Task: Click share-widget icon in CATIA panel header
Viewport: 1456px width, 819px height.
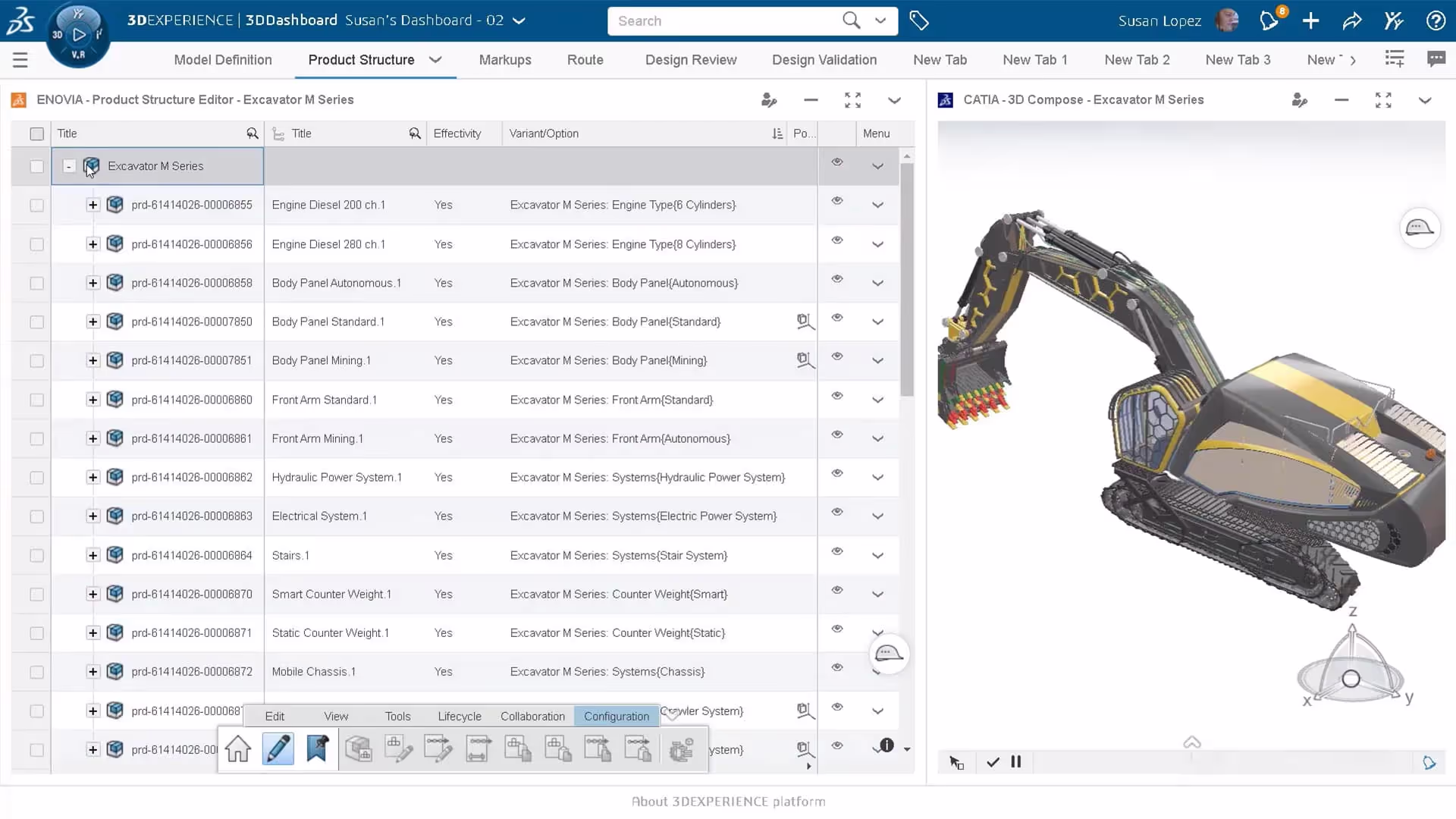Action: [x=1300, y=100]
